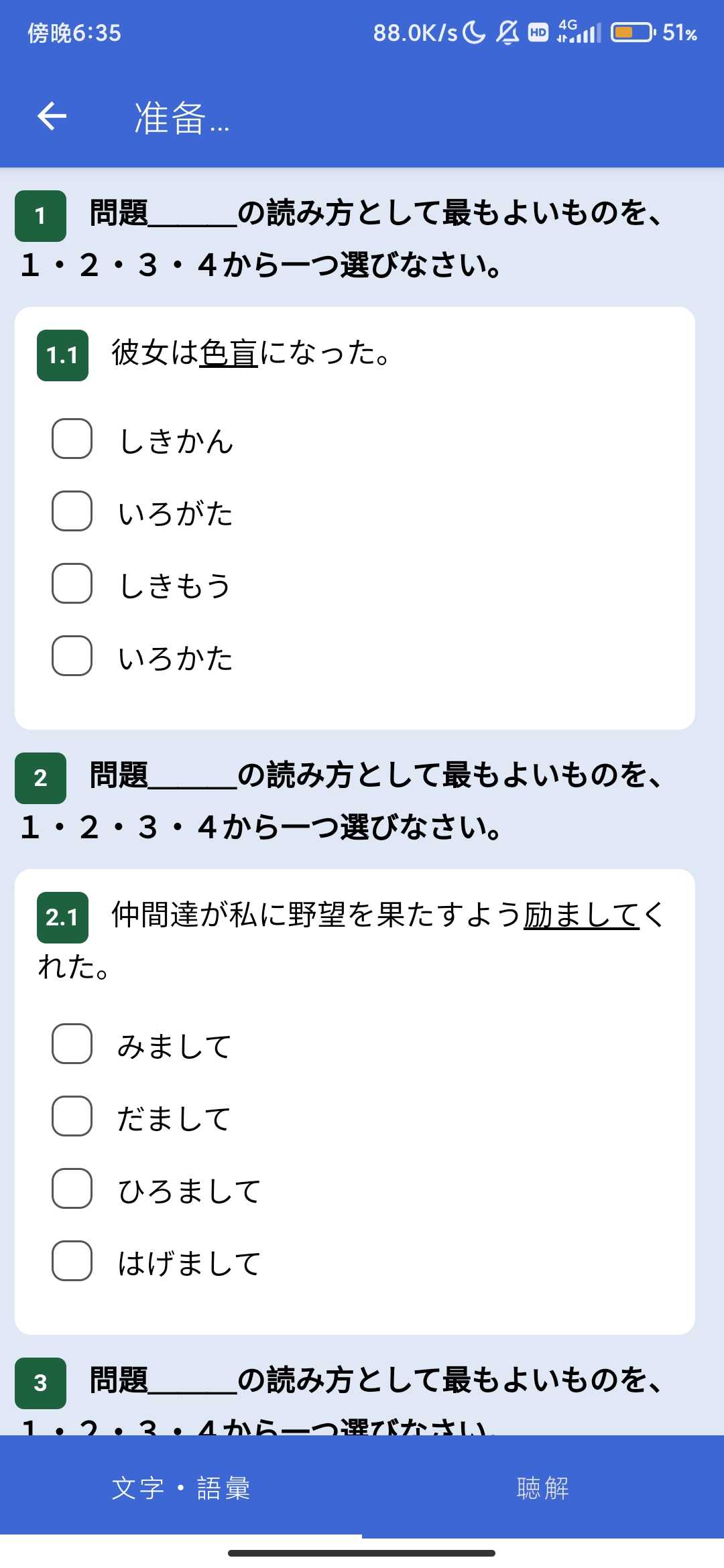This screenshot has height=1568, width=724.
Task: Tap the battery icon in status bar
Action: point(632,32)
